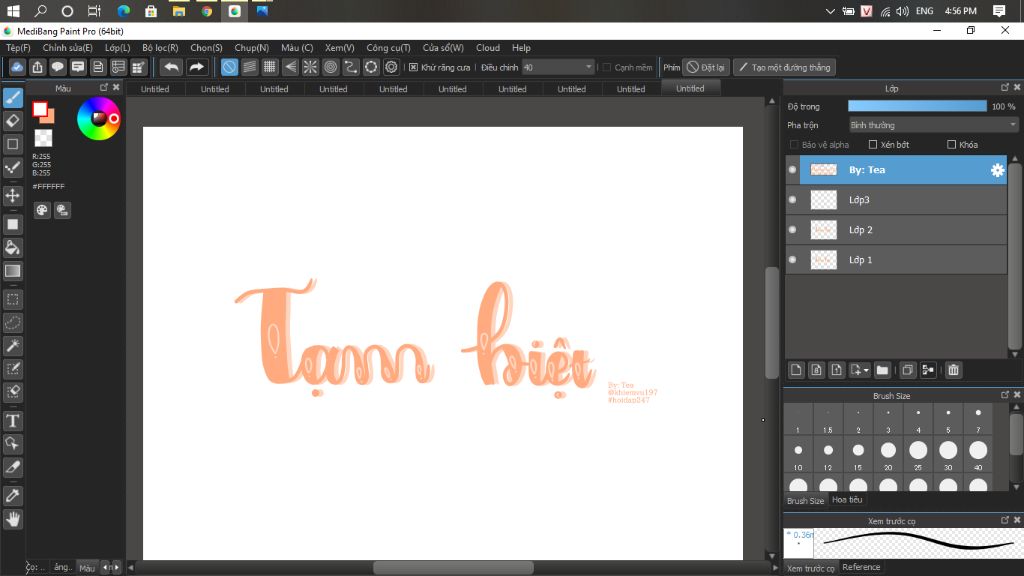Image resolution: width=1024 pixels, height=576 pixels.
Task: Open File Explorer from the taskbar
Action: 178,11
